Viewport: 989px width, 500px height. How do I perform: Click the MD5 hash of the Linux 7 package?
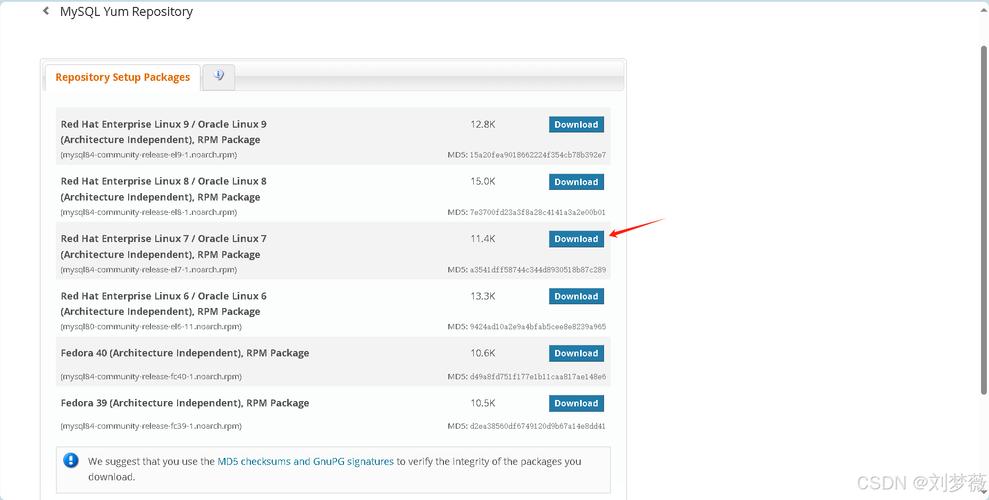pyautogui.click(x=537, y=270)
